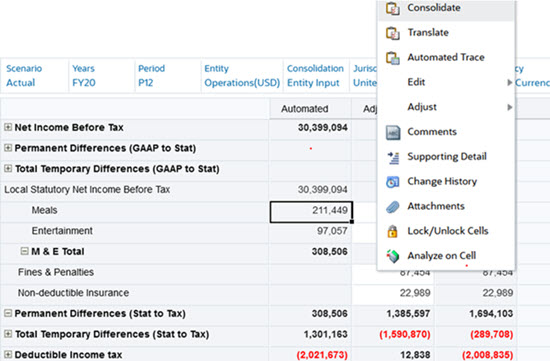This screenshot has width=550, height=361.
Task: Click the Analyze on Cell icon
Action: [393, 256]
